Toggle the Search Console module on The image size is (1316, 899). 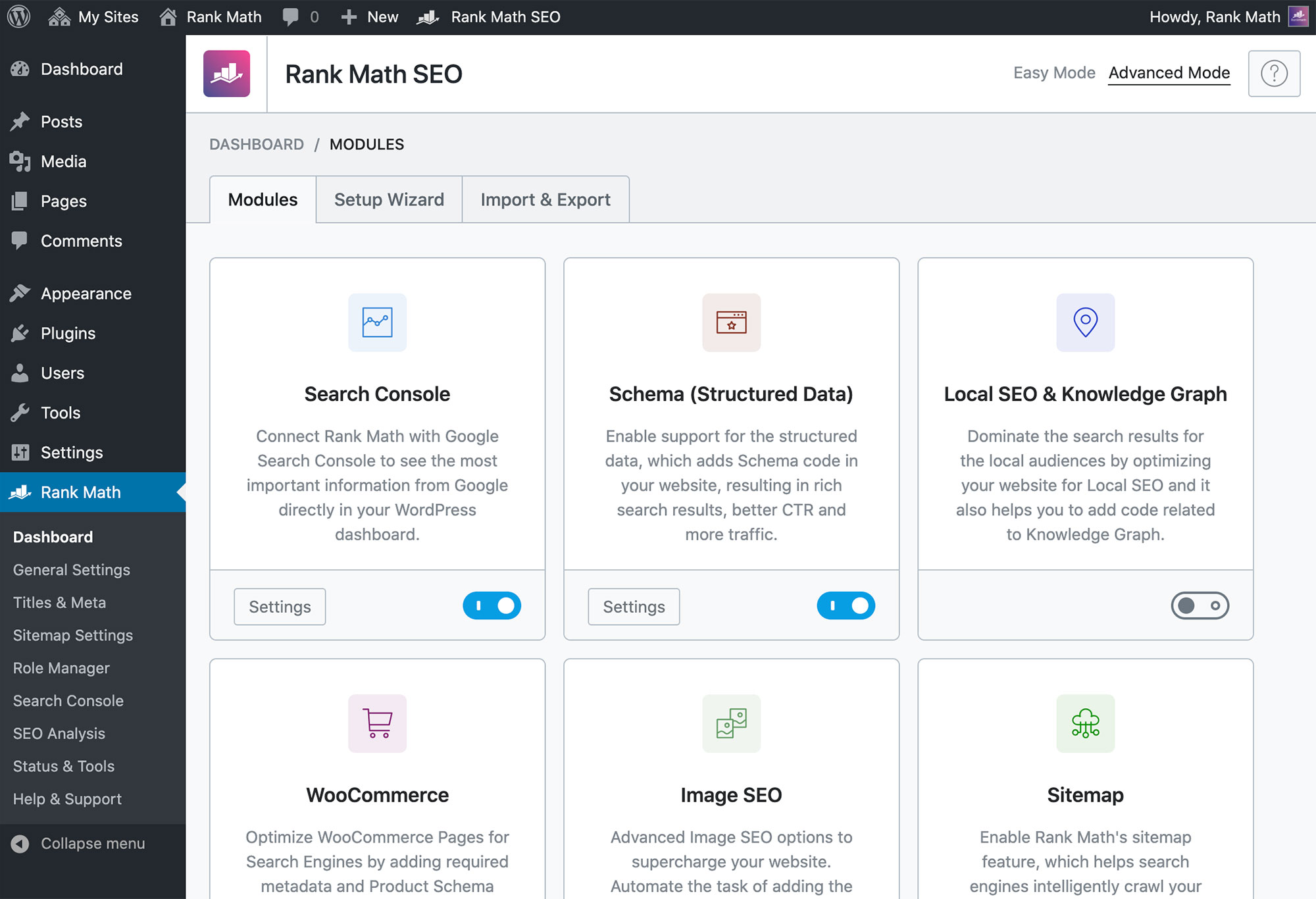point(492,606)
